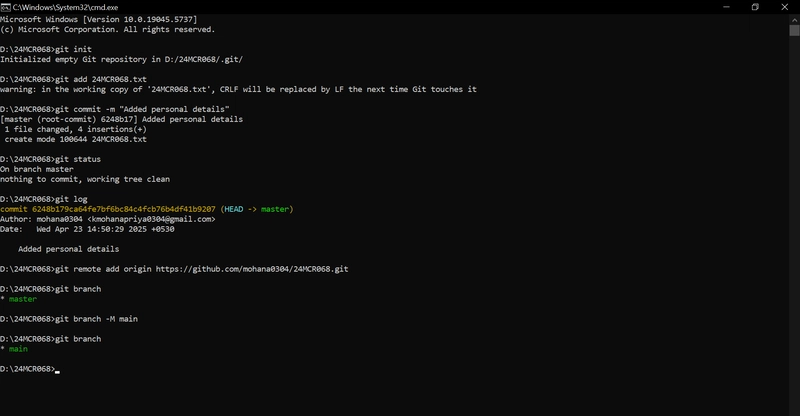The width and height of the screenshot is (800, 416).
Task: Click 'nothing to commit, working tree clean'
Action: point(85,179)
